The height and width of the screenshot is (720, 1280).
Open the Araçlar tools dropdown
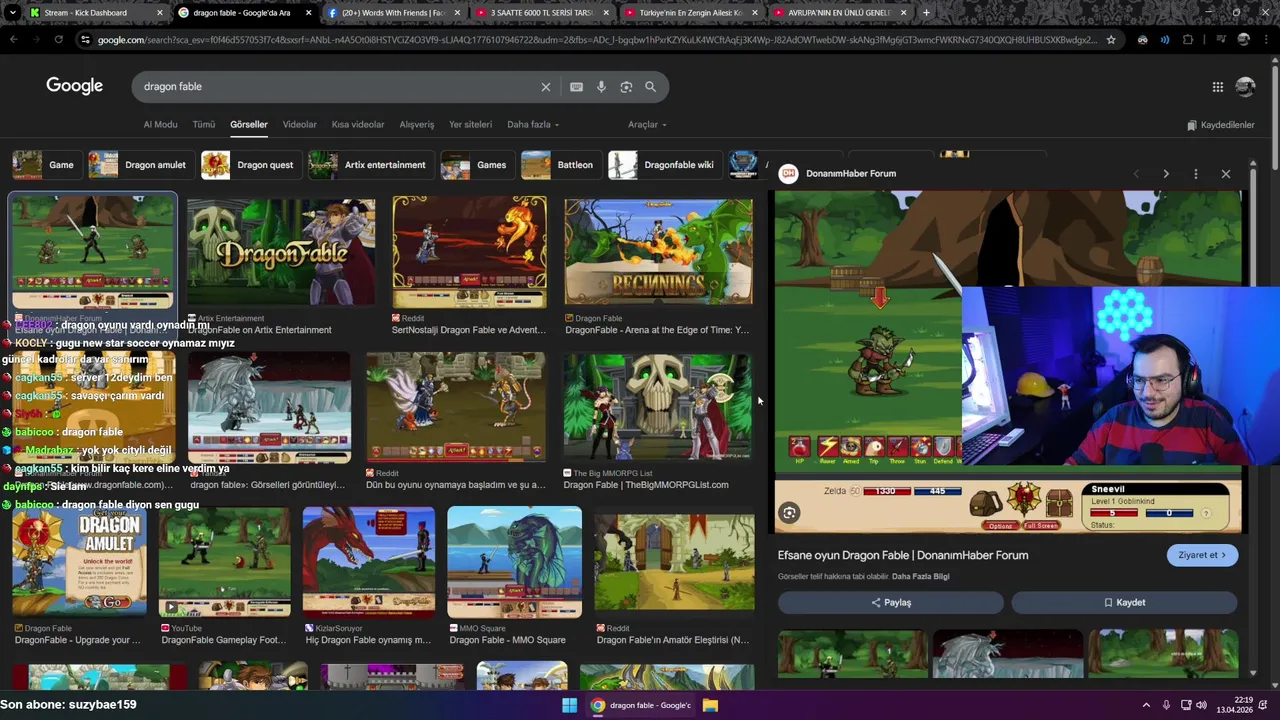click(647, 125)
